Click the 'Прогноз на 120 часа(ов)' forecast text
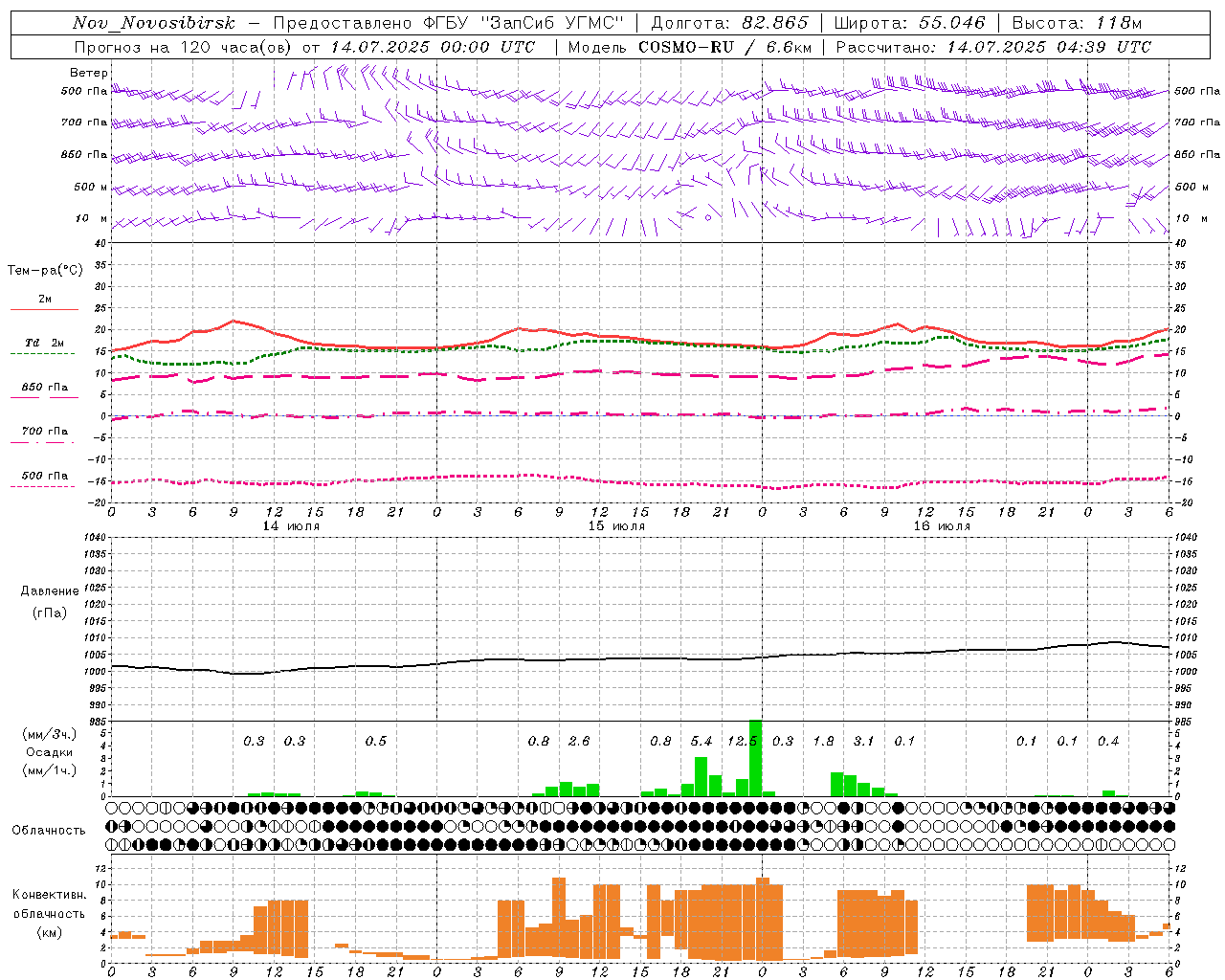The image size is (1225, 980). point(184,47)
